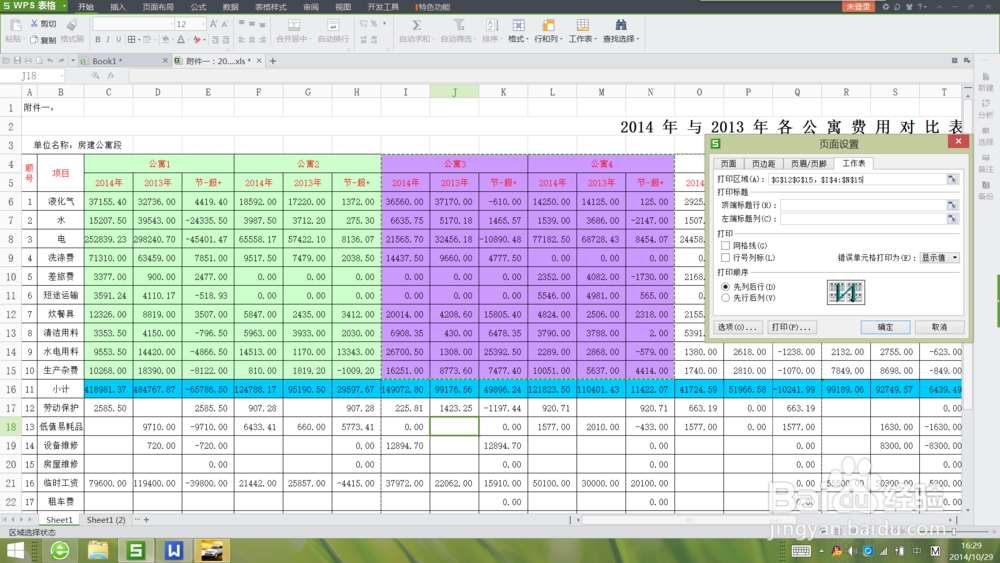
Task: Click the cell name box J18
Action: pos(32,75)
